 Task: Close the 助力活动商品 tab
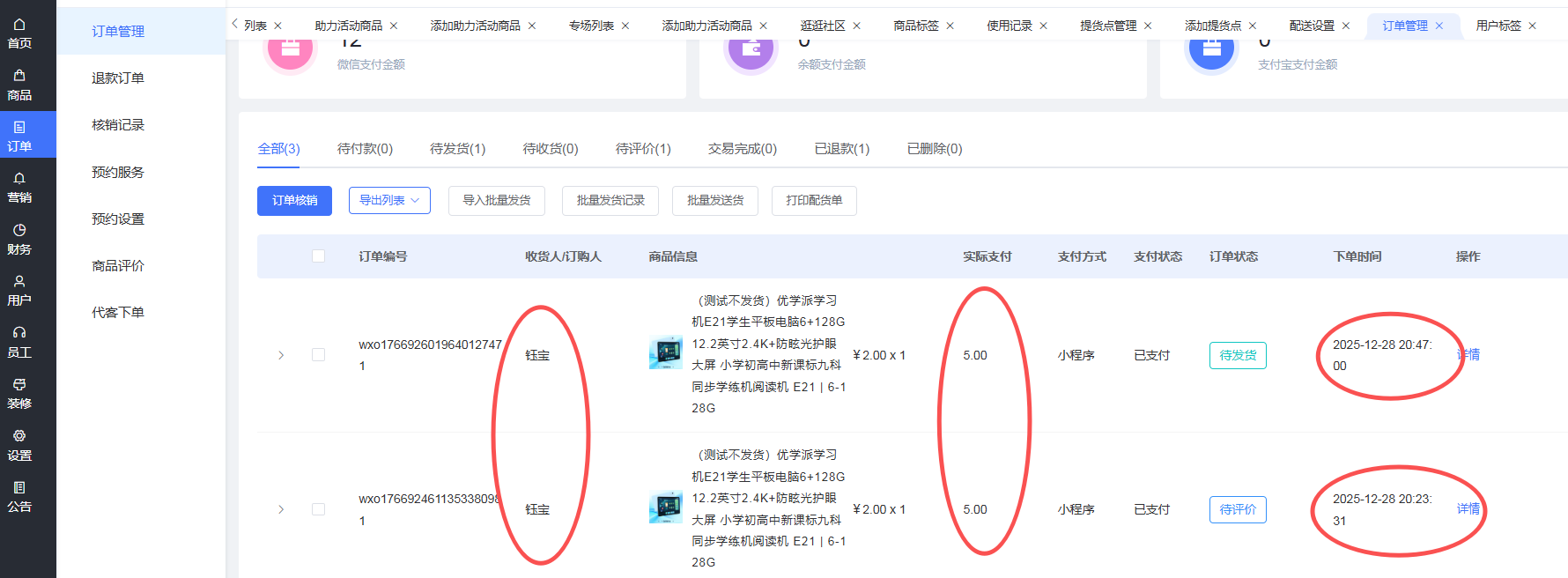pyautogui.click(x=394, y=26)
